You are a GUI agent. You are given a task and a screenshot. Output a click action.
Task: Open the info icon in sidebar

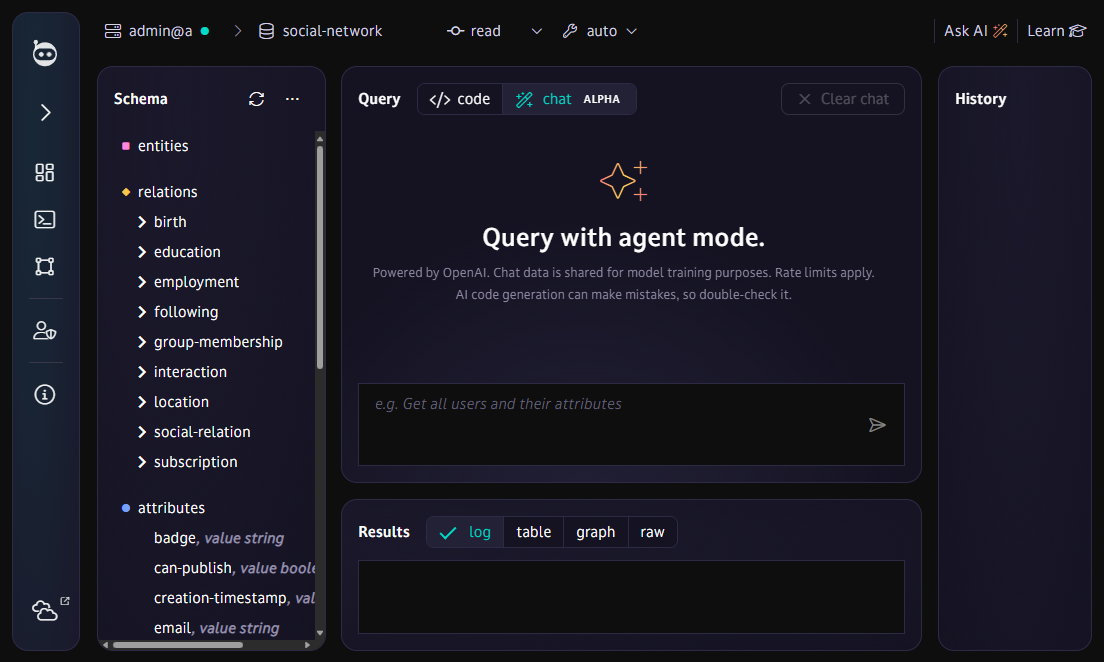[45, 394]
